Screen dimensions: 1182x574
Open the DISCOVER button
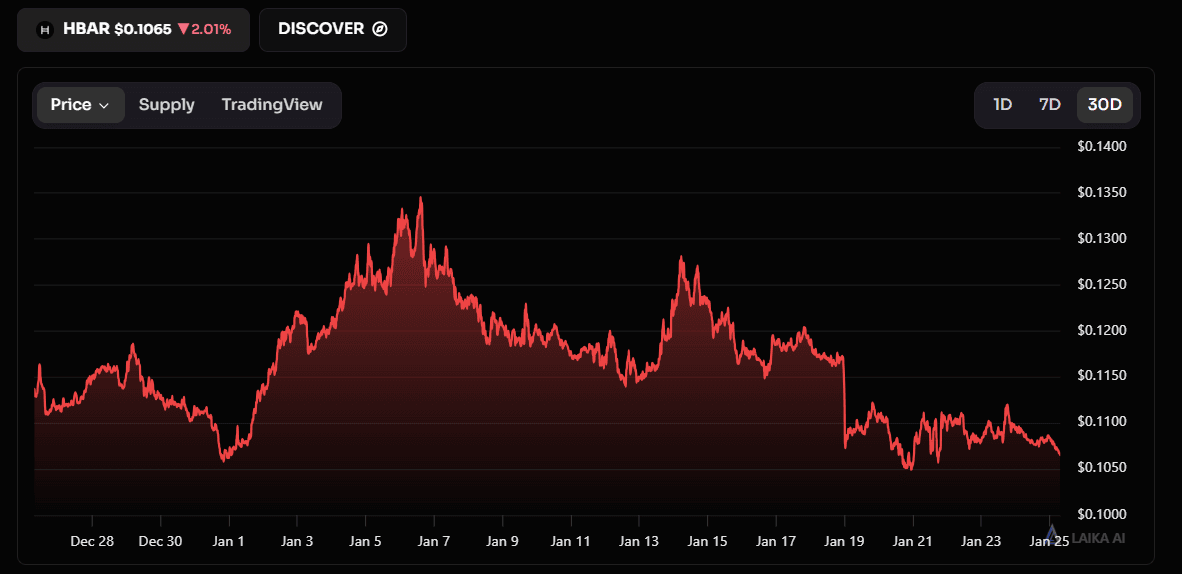pyautogui.click(x=332, y=30)
